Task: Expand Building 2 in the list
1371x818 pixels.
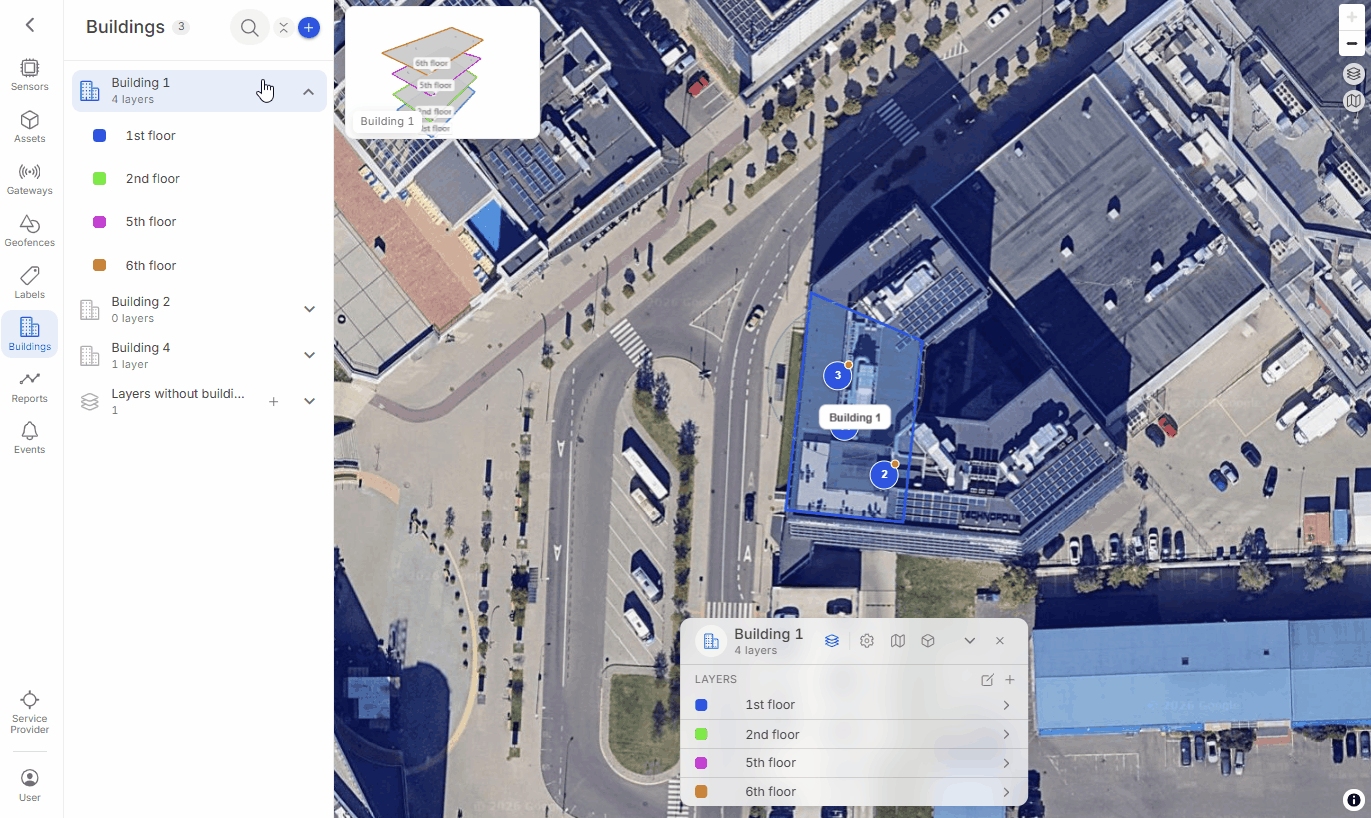Action: pos(309,309)
